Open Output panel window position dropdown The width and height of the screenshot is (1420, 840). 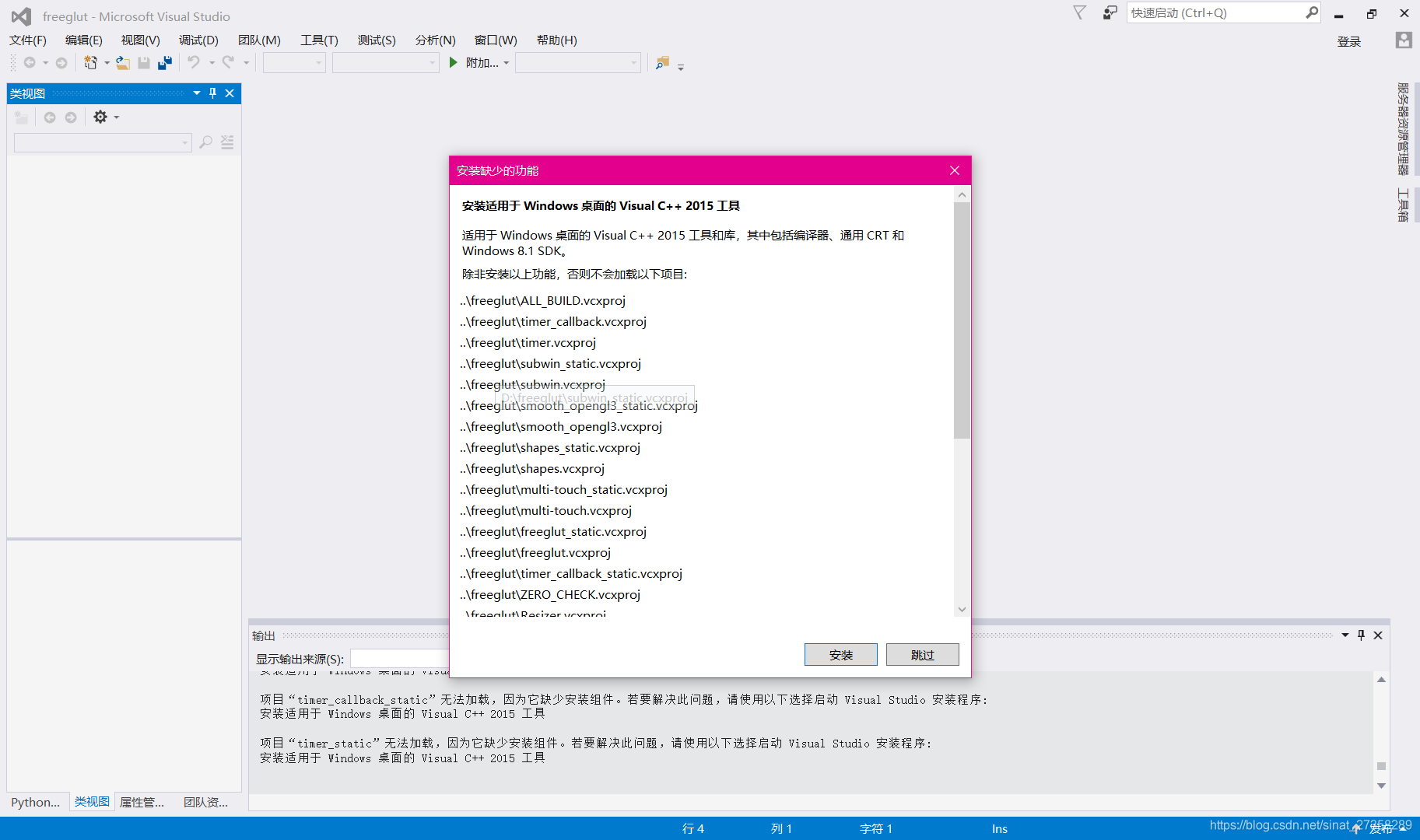click(1345, 635)
